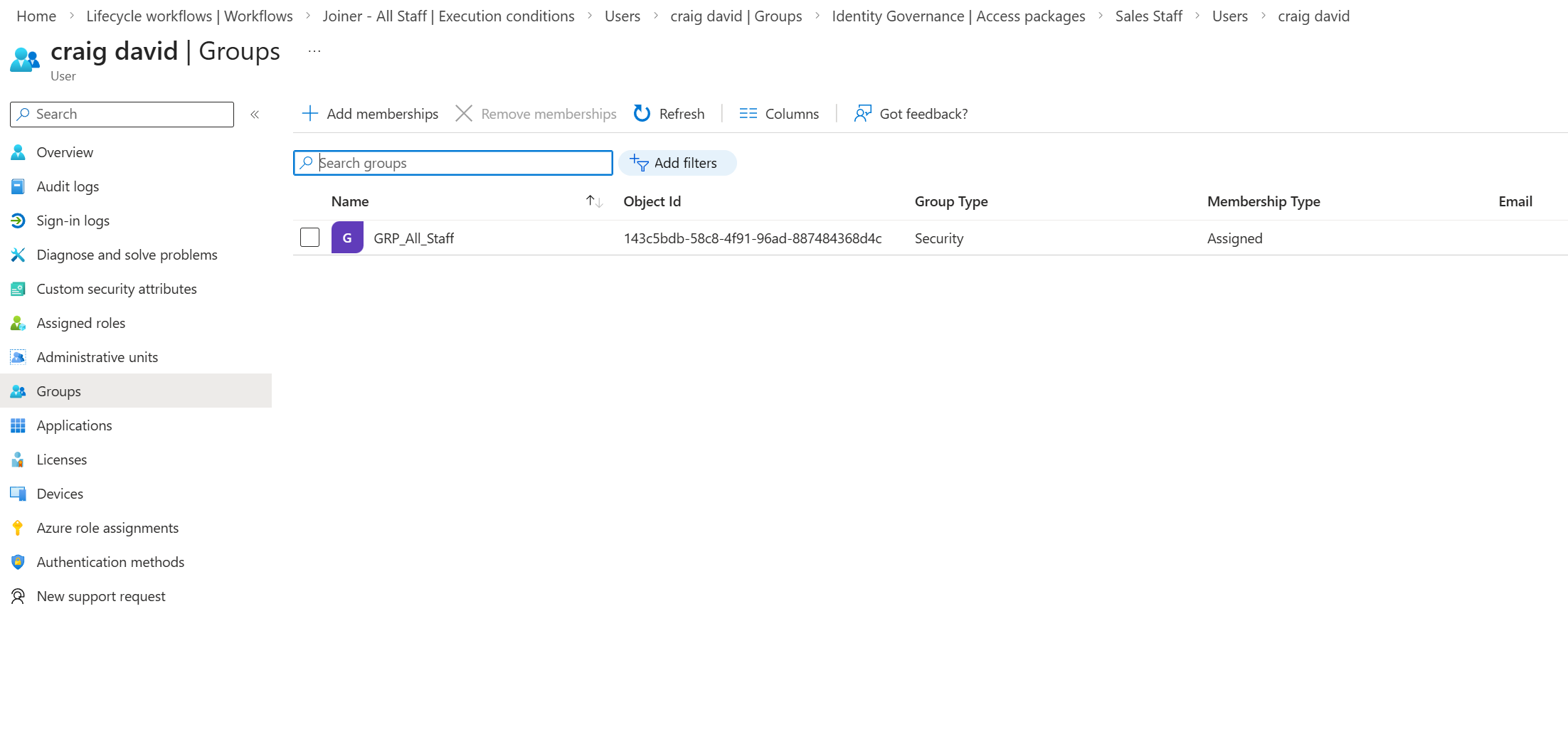Click the Got feedback person icon

click(862, 114)
